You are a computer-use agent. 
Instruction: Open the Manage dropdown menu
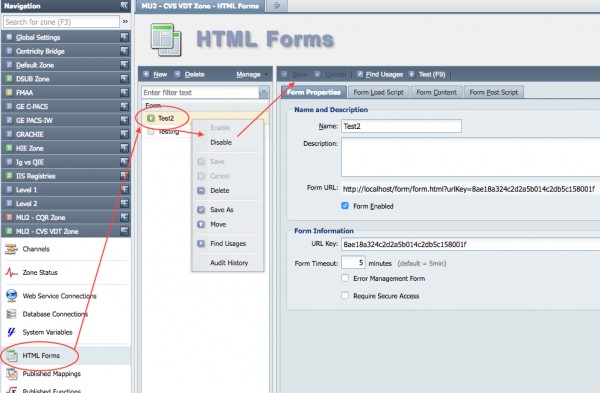coord(252,74)
